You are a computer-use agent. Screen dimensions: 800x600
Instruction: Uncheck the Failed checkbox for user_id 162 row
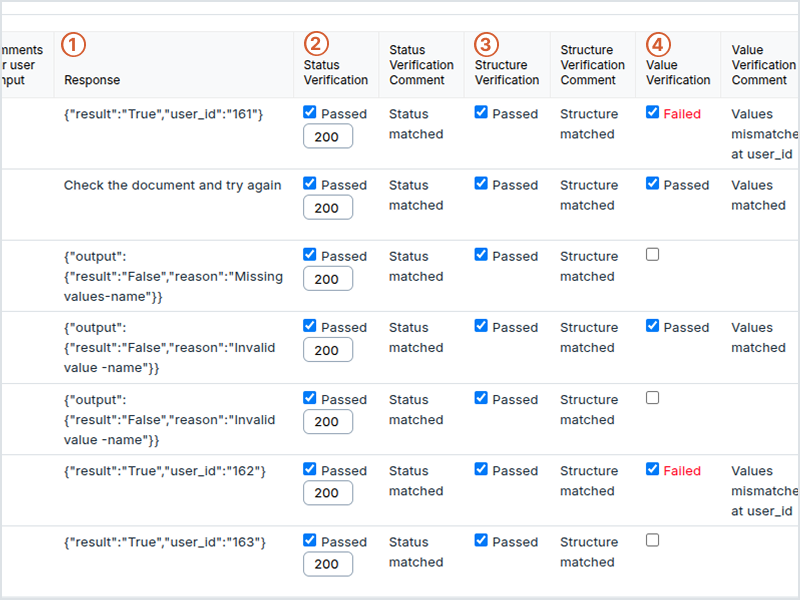pyautogui.click(x=652, y=468)
